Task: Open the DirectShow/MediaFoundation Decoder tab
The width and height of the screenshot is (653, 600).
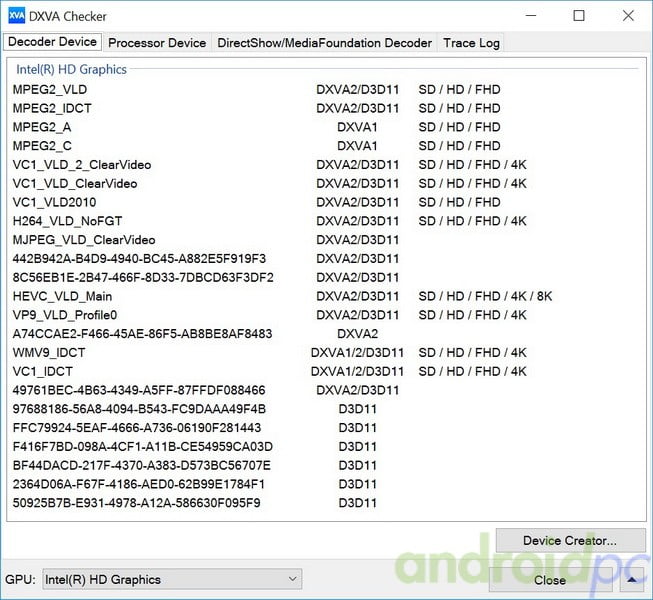Action: click(x=324, y=43)
